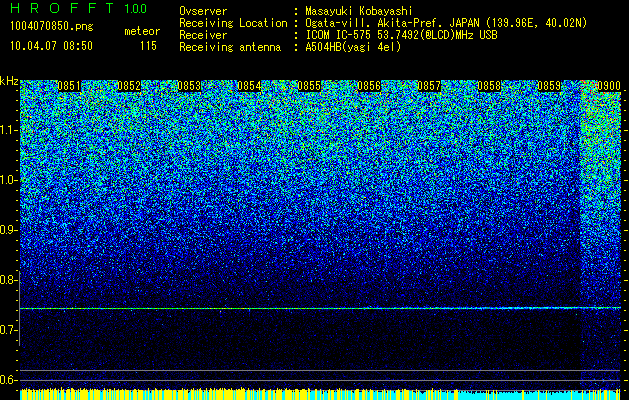Click the 1.1 kHz axis label
The image size is (629, 400).
pos(9,130)
